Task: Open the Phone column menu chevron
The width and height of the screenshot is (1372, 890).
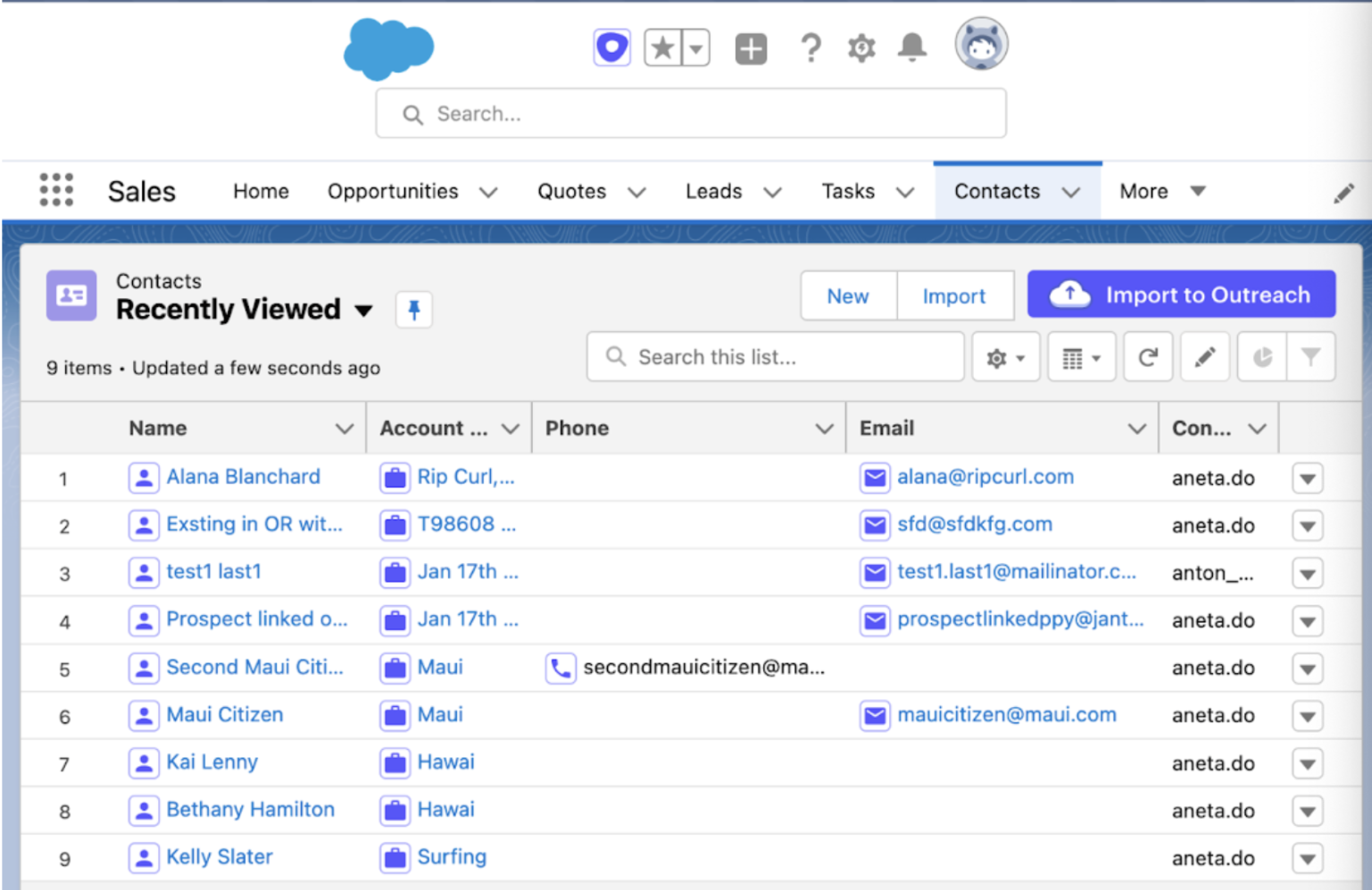Action: click(824, 428)
